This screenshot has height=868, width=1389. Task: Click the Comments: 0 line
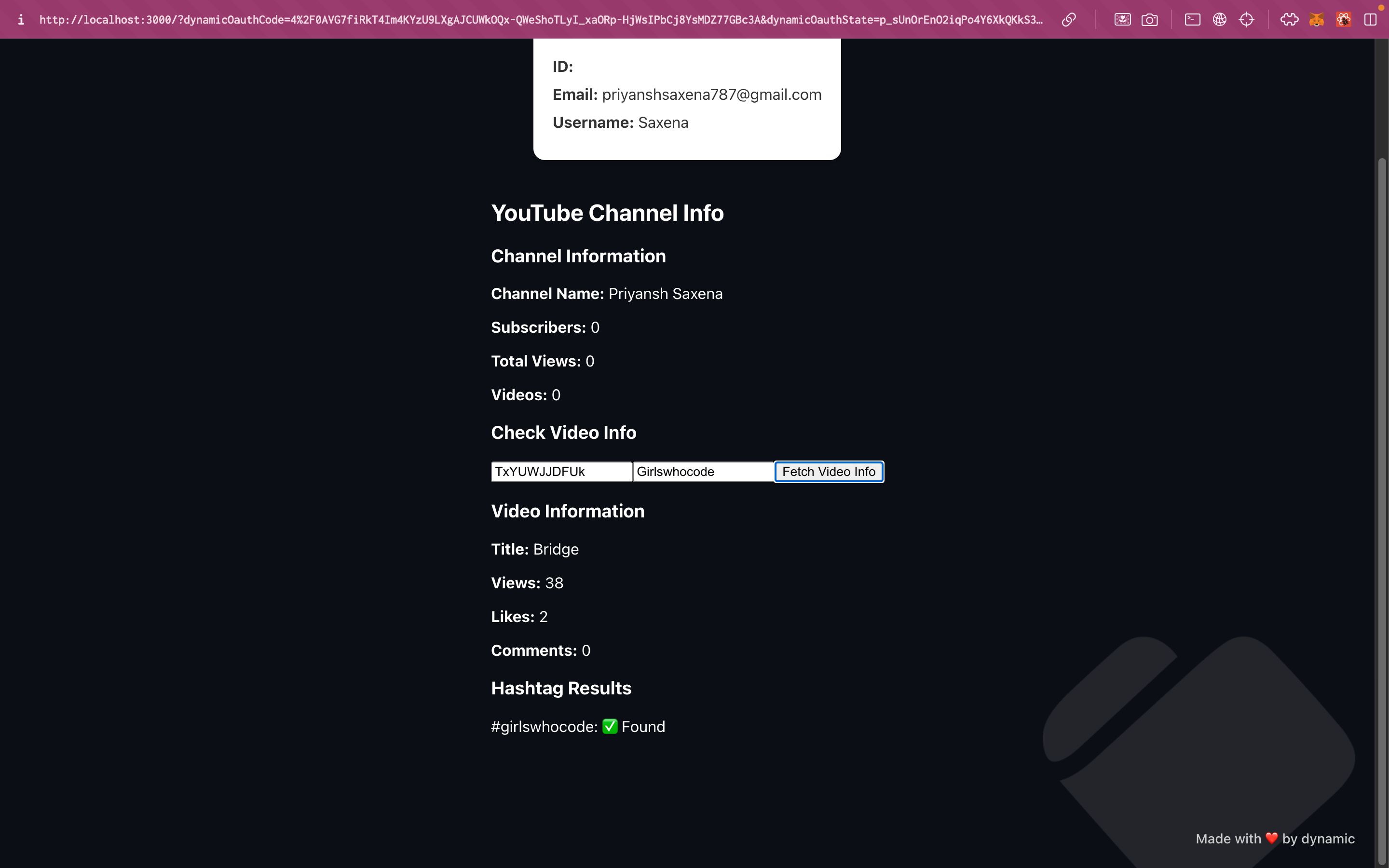click(541, 651)
